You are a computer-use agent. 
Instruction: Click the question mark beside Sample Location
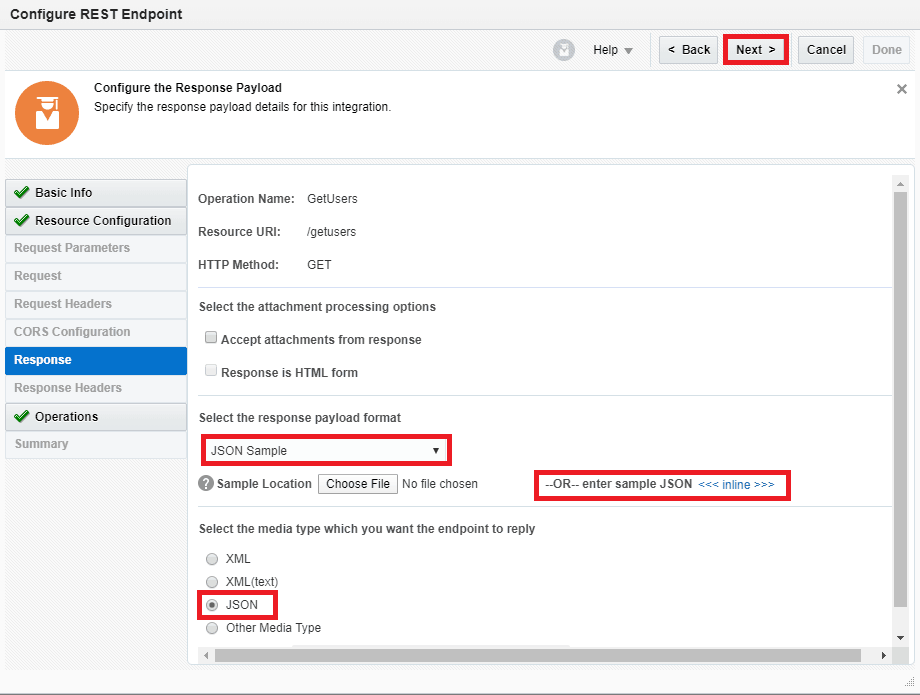[x=206, y=484]
